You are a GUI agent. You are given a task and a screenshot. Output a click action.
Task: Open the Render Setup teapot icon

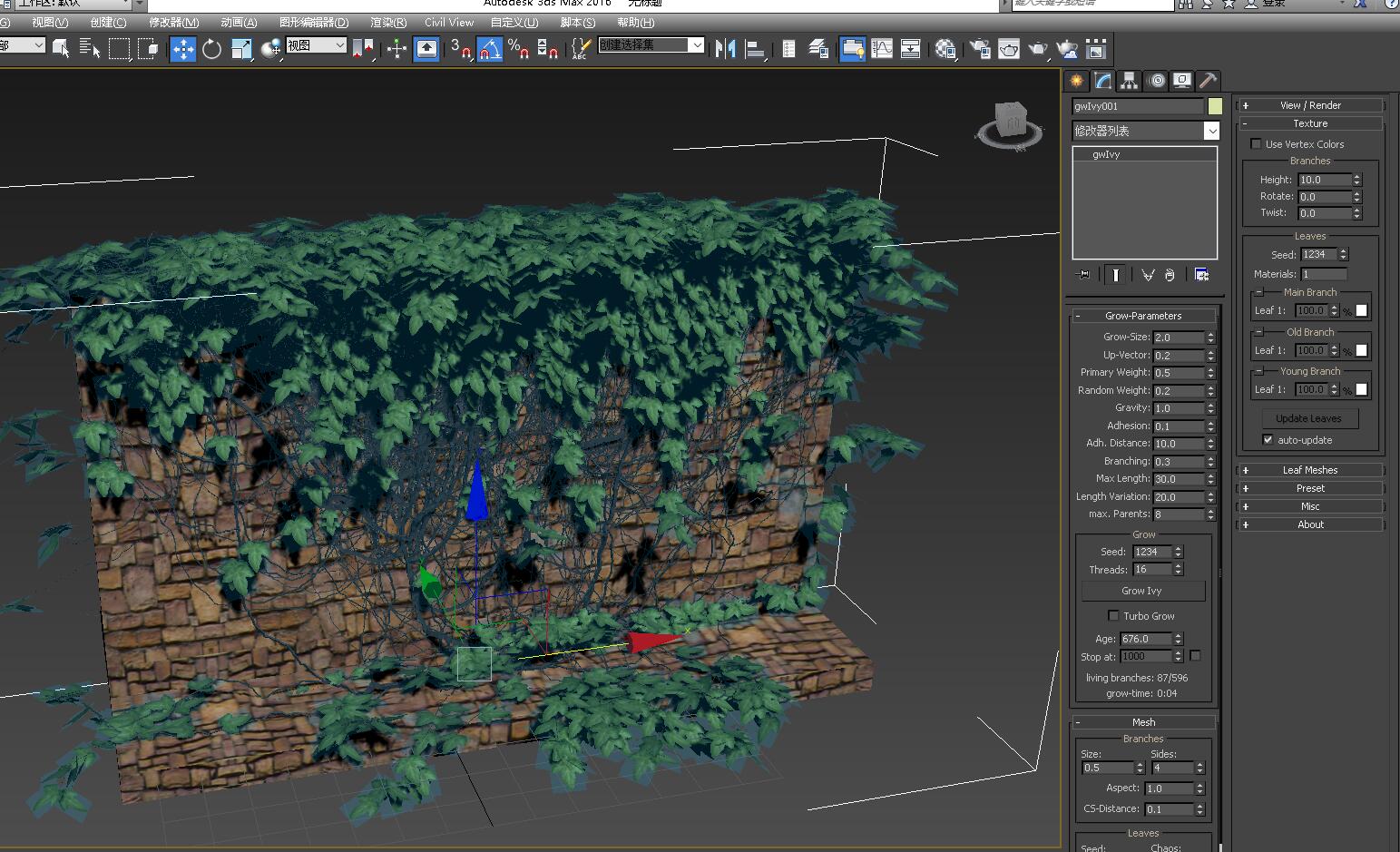(x=980, y=49)
